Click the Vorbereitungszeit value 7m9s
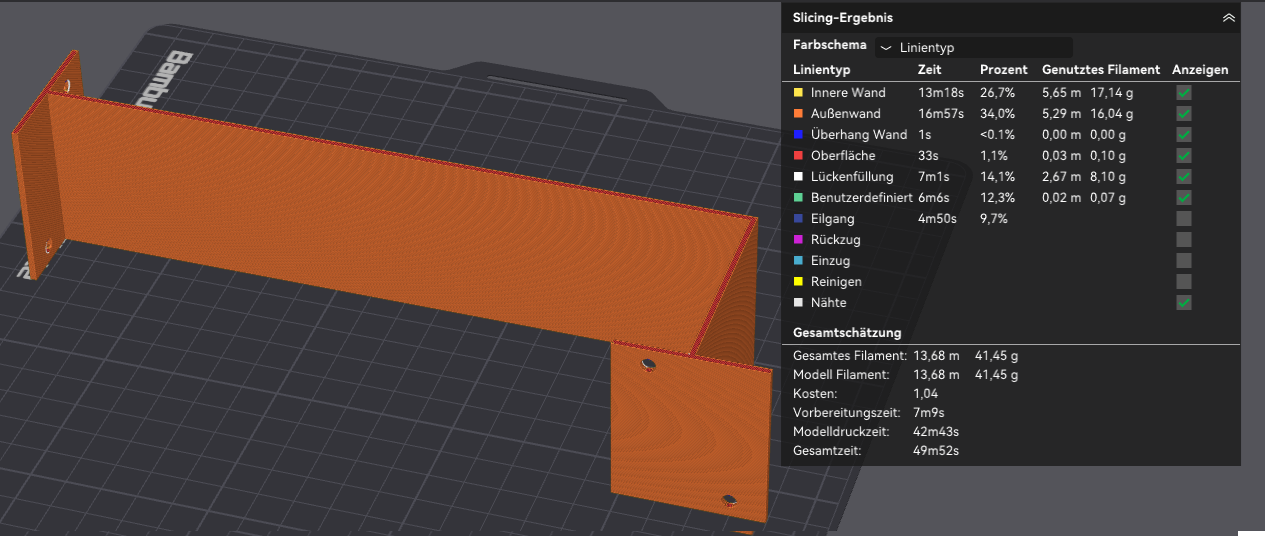The image size is (1265, 536). click(929, 413)
